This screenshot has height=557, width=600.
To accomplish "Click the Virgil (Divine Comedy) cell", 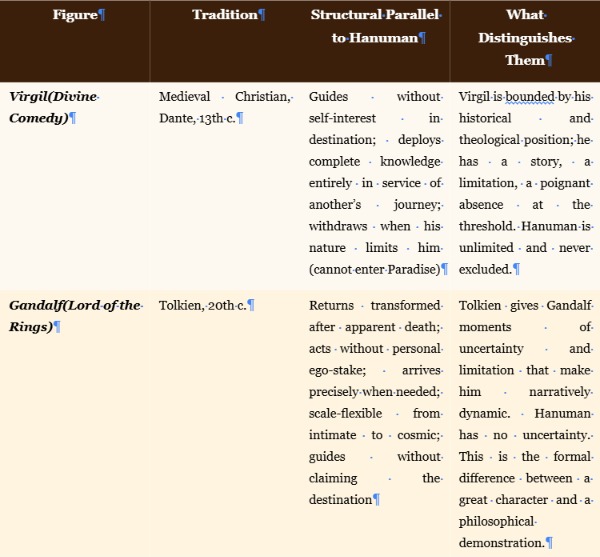I will coord(75,186).
